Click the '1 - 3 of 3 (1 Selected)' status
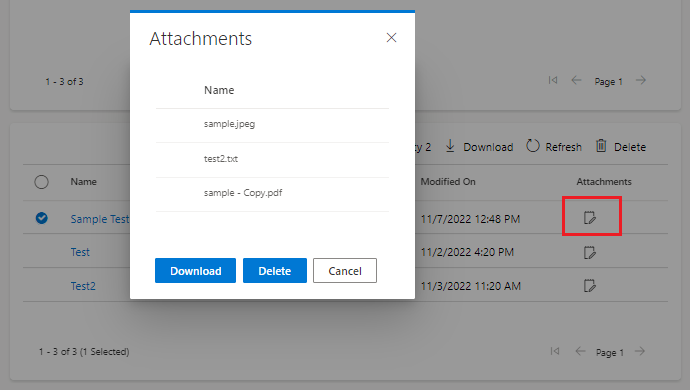The width and height of the screenshot is (690, 390). tap(84, 352)
